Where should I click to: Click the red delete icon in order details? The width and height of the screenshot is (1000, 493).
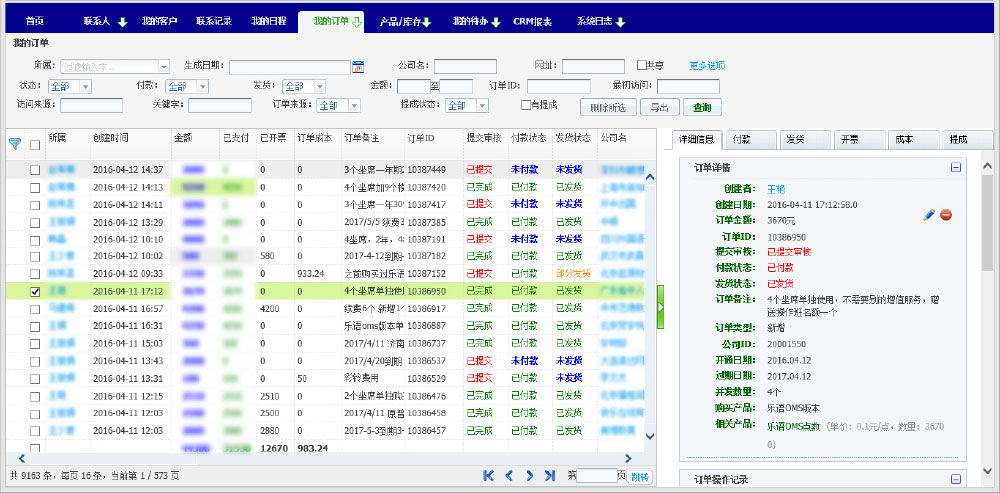[946, 215]
